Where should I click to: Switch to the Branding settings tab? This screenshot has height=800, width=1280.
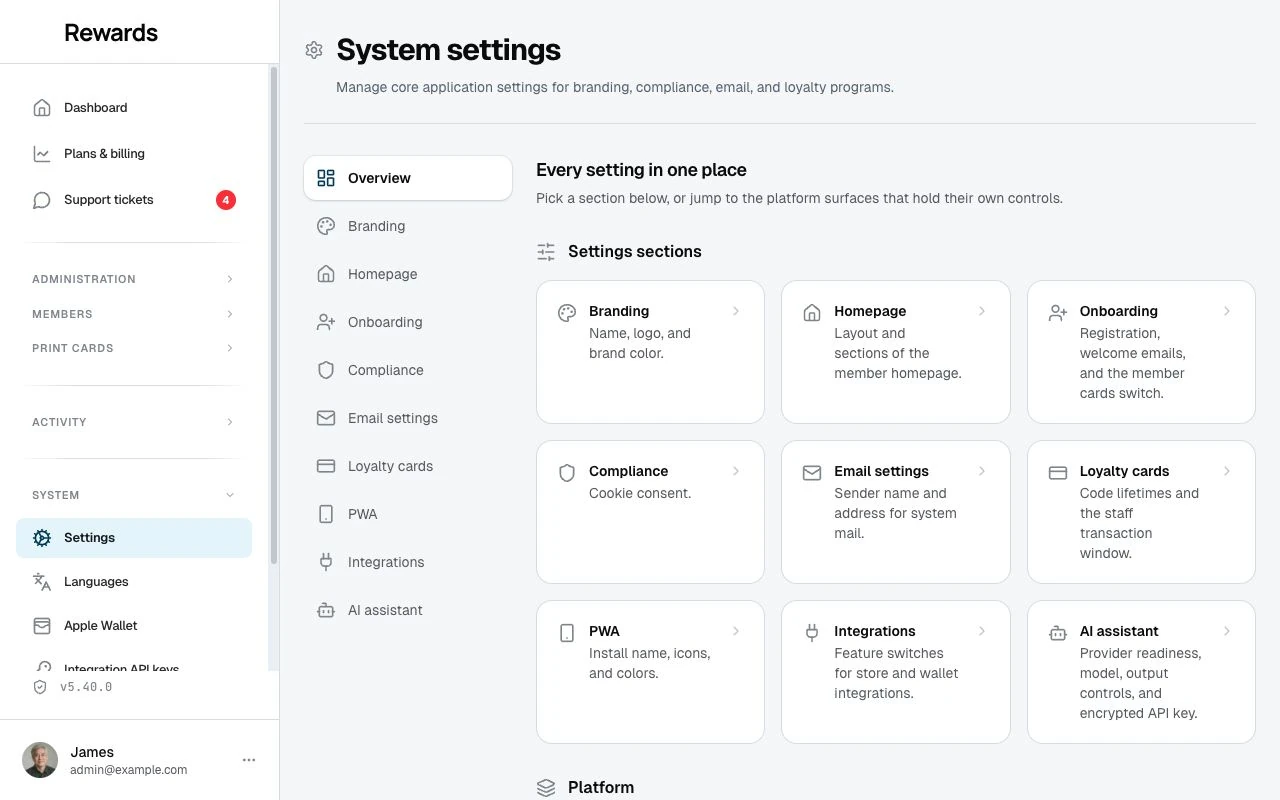[408, 226]
